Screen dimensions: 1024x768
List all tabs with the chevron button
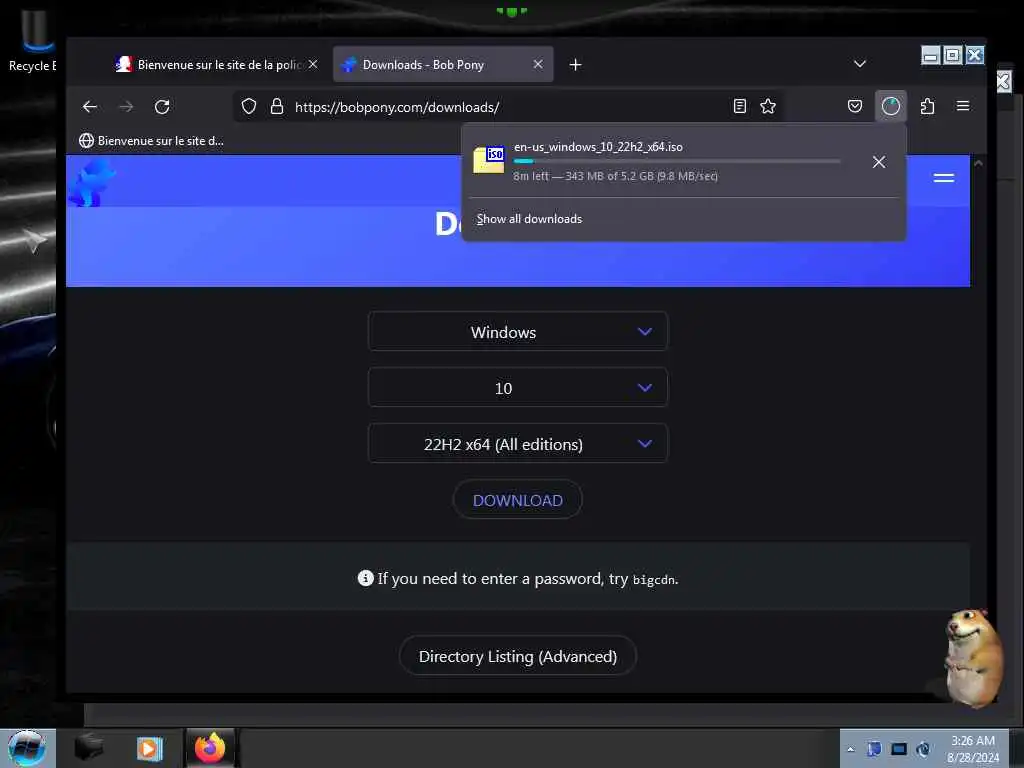click(x=860, y=64)
